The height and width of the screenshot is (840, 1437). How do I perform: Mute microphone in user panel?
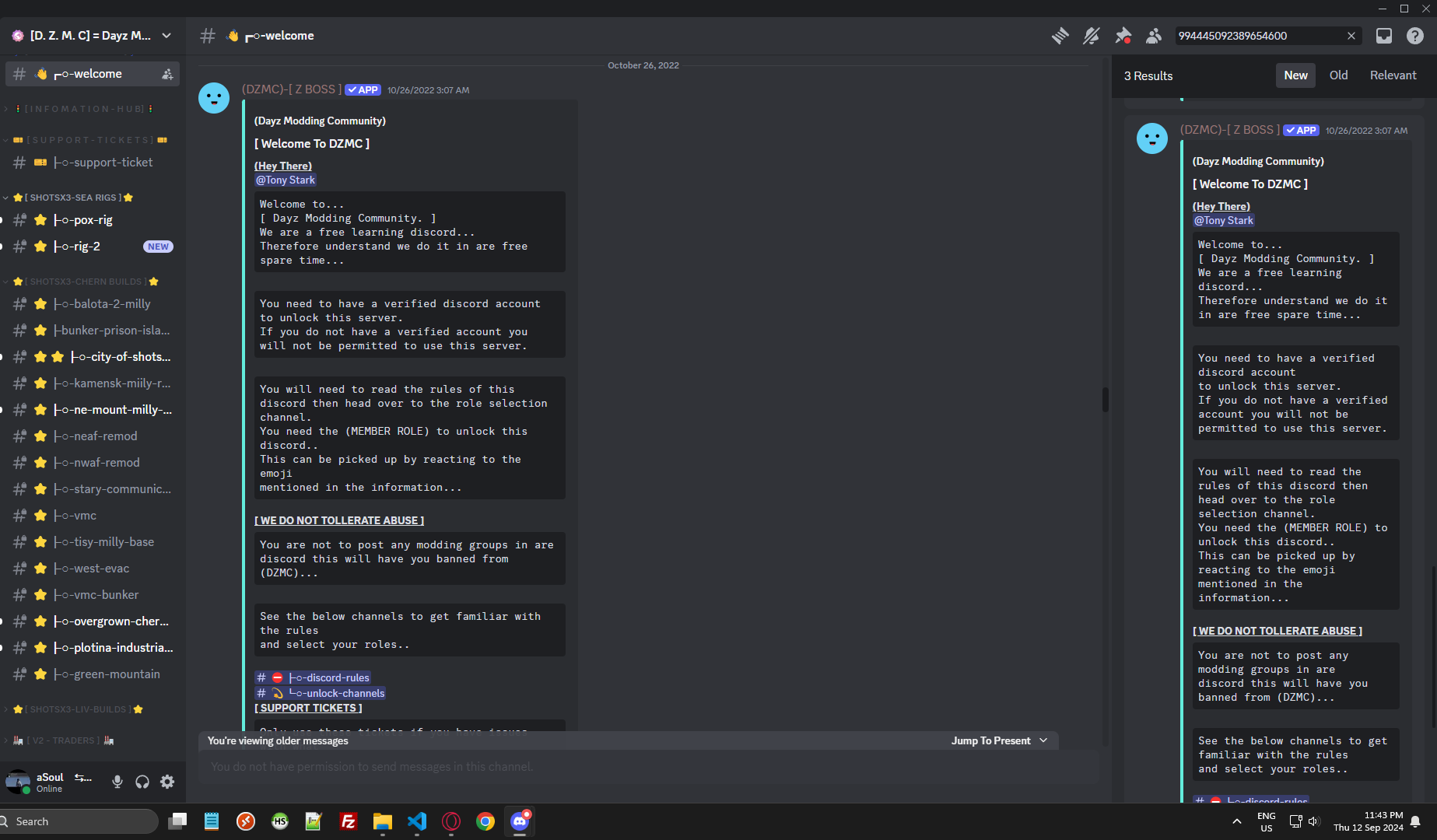point(117,782)
